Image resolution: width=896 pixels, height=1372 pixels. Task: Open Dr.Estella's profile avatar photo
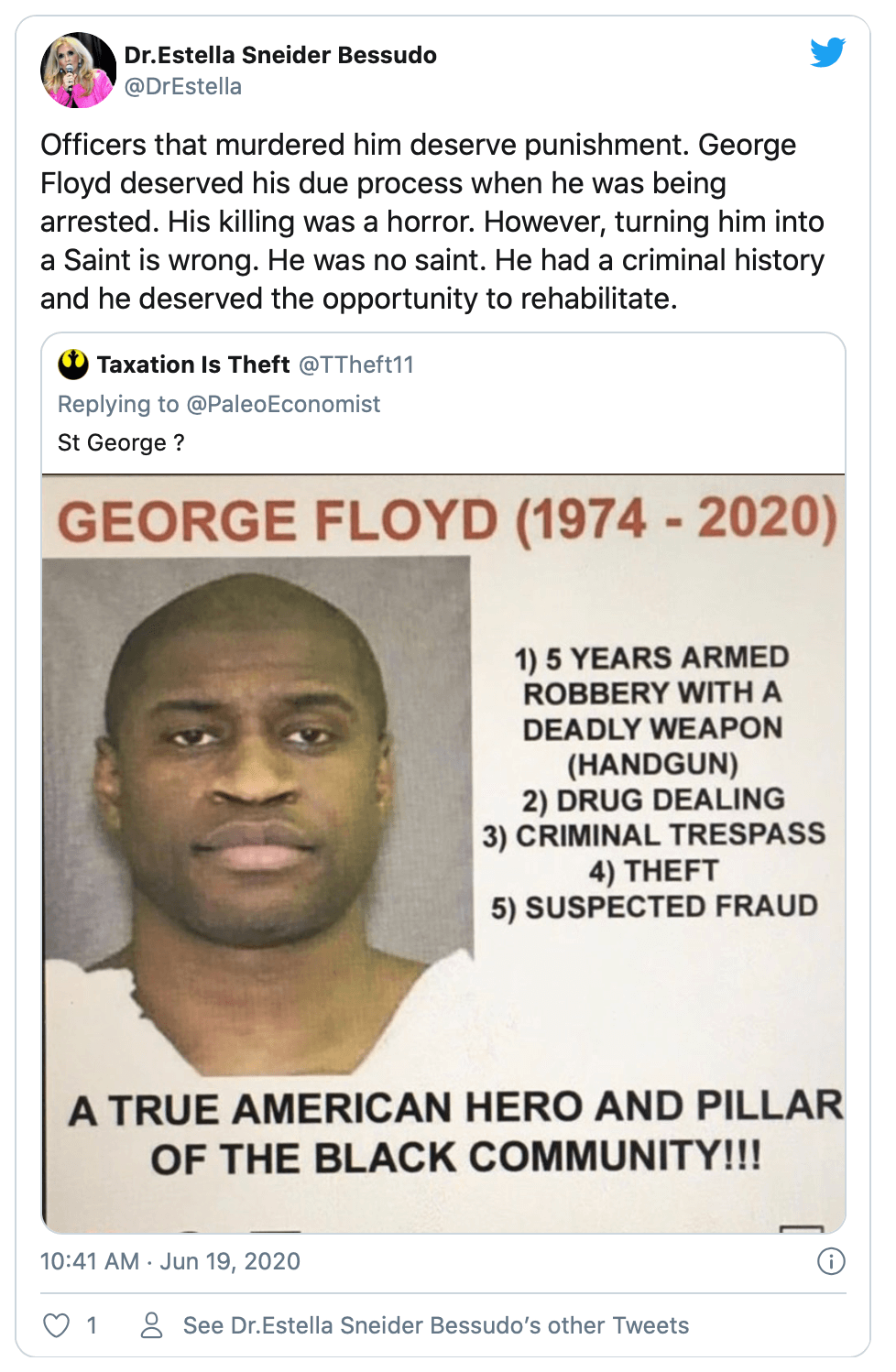(78, 71)
